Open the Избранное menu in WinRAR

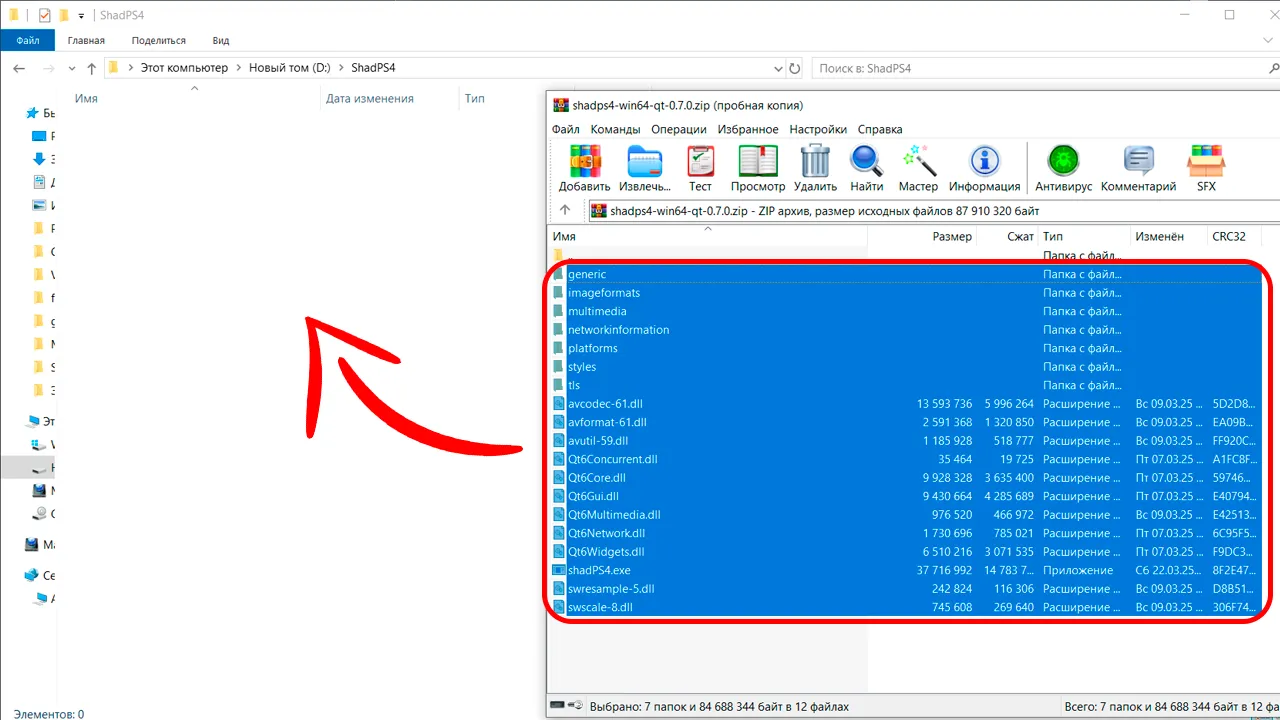[x=748, y=129]
